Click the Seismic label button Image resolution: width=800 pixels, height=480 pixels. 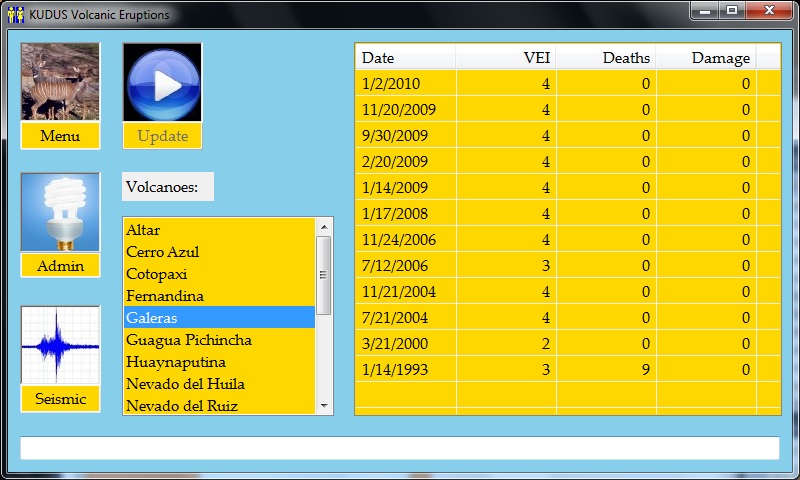click(x=60, y=399)
